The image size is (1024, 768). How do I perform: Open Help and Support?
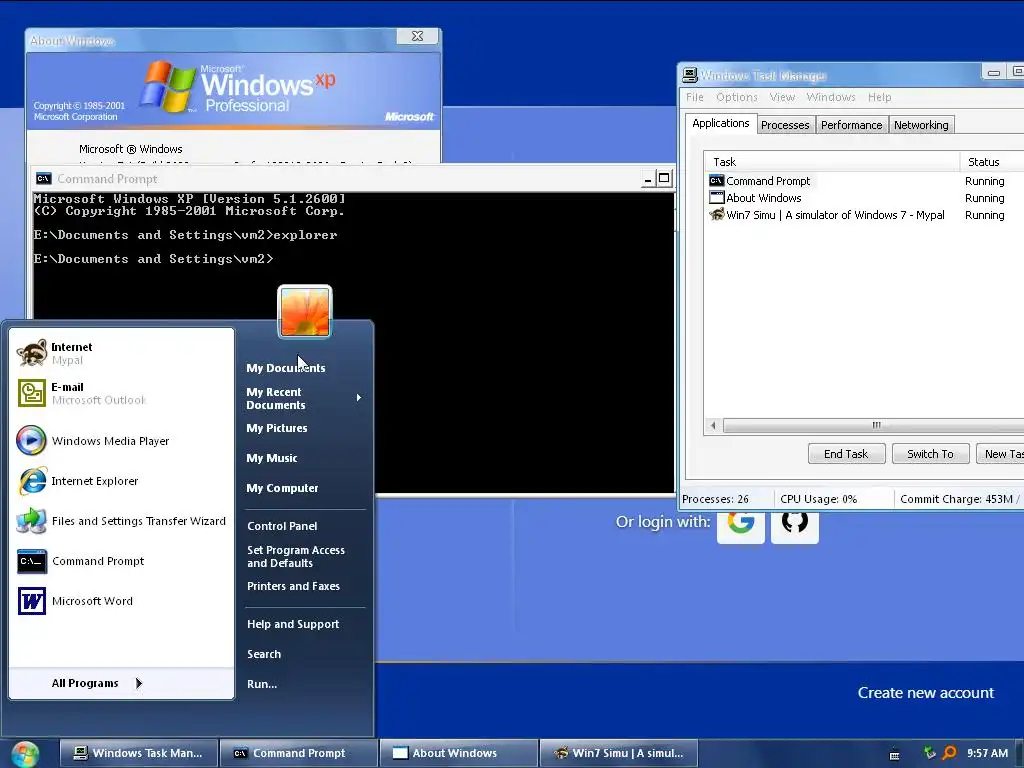(293, 624)
